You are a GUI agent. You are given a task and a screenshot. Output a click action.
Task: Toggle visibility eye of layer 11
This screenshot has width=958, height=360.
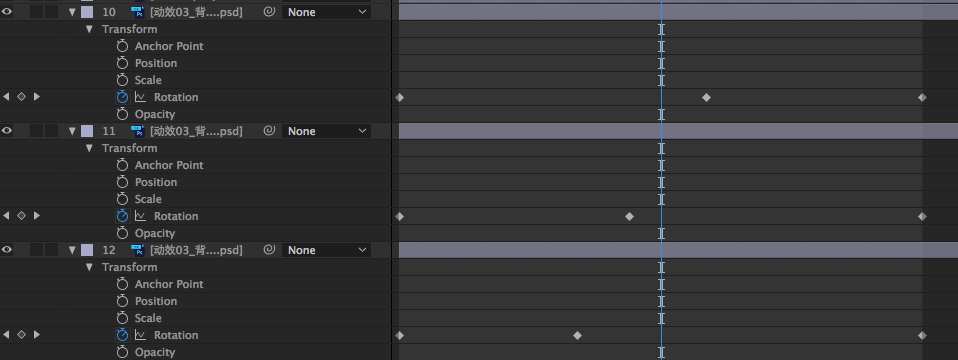click(7, 131)
